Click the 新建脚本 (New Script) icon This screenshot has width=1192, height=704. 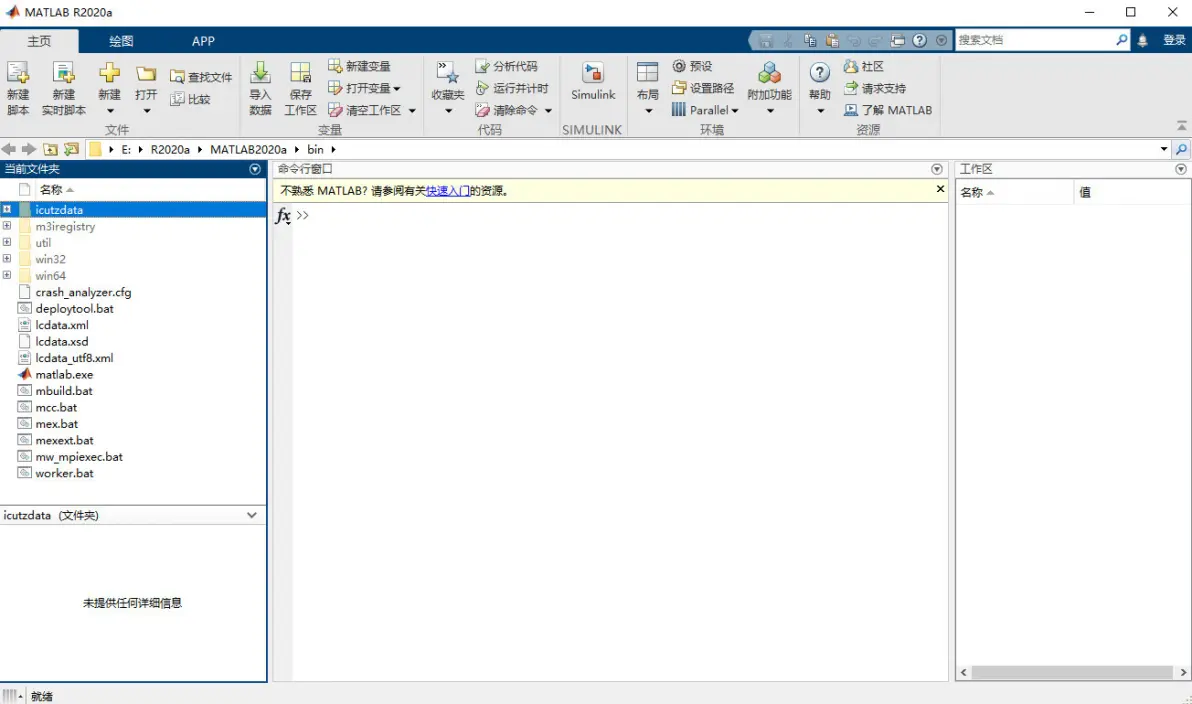(17, 73)
